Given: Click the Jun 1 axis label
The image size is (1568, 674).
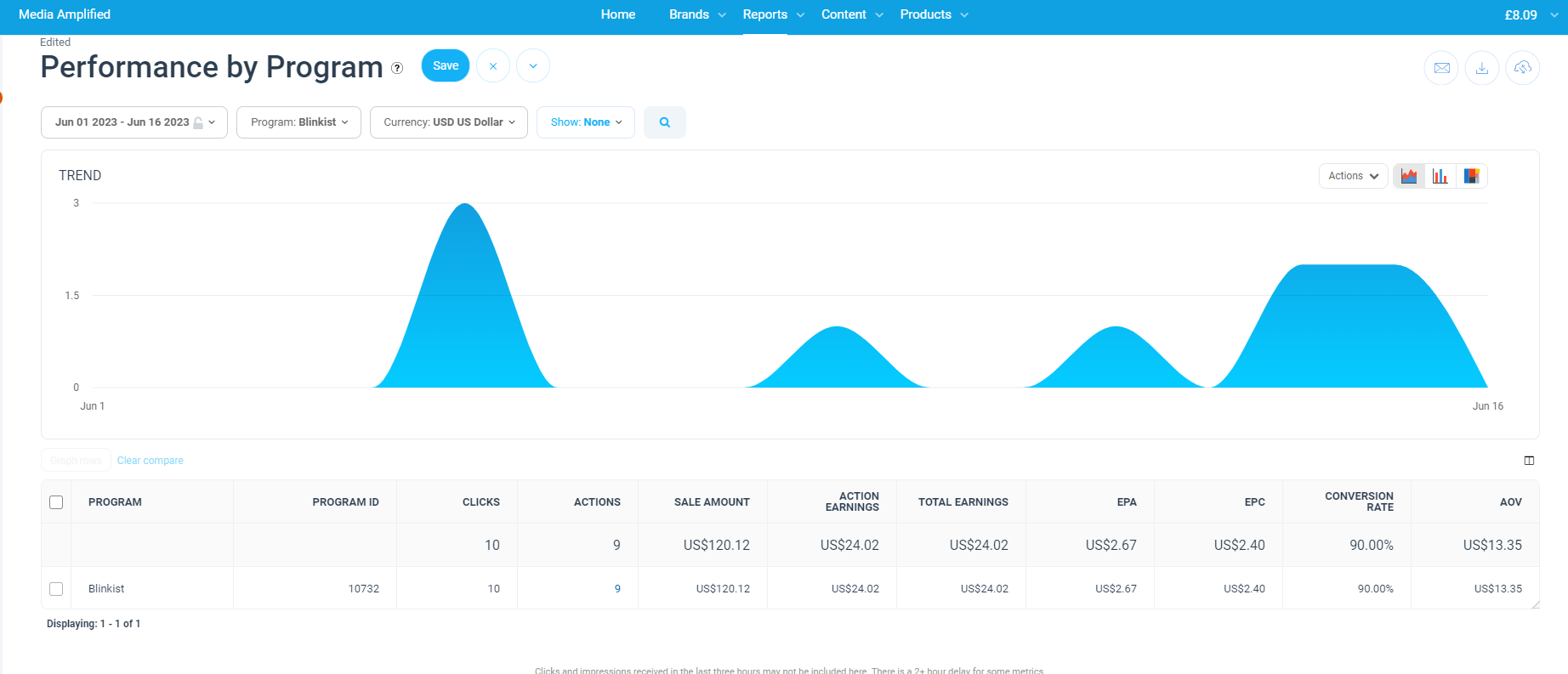Looking at the screenshot, I should (93, 406).
